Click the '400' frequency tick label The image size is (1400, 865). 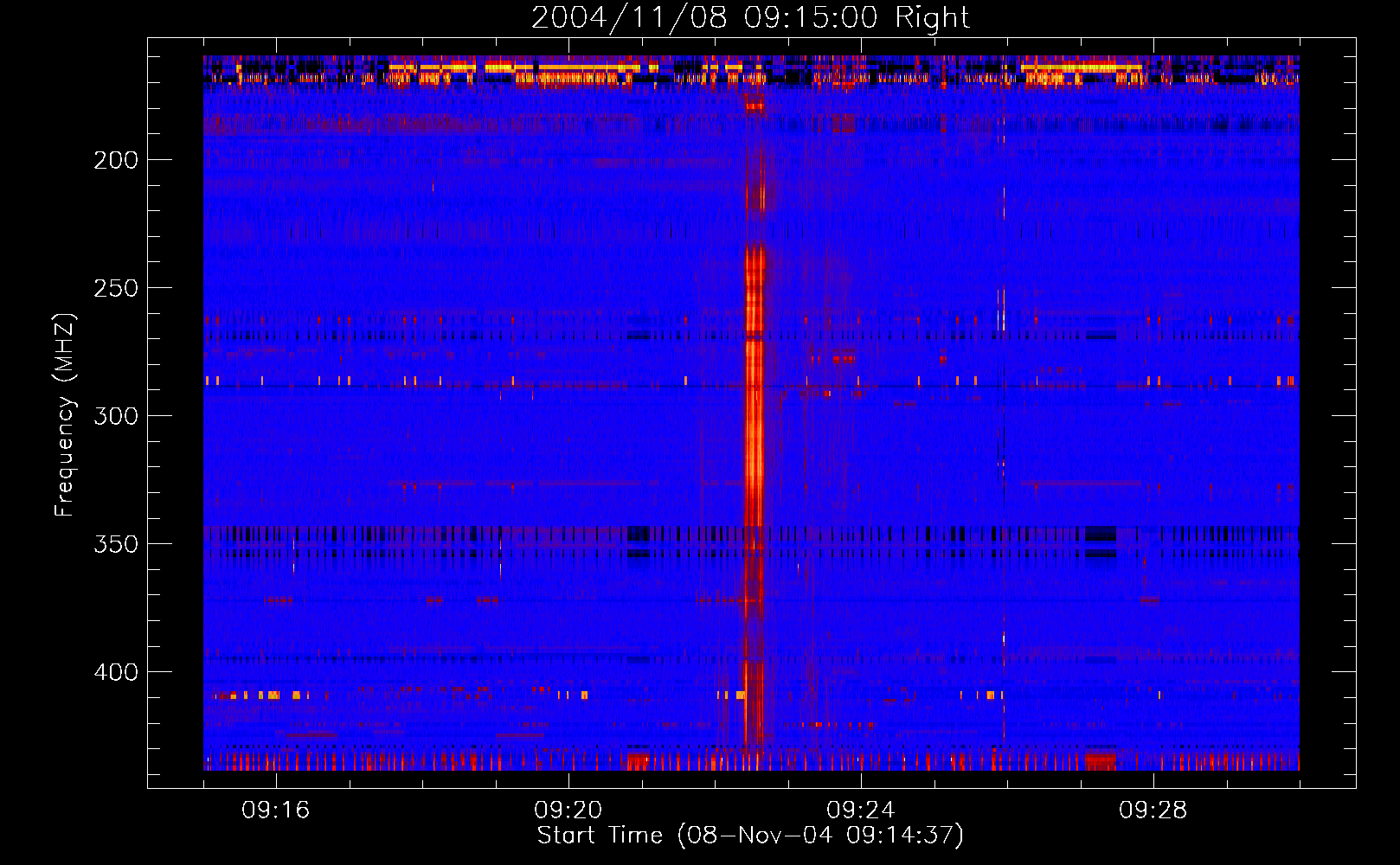116,672
